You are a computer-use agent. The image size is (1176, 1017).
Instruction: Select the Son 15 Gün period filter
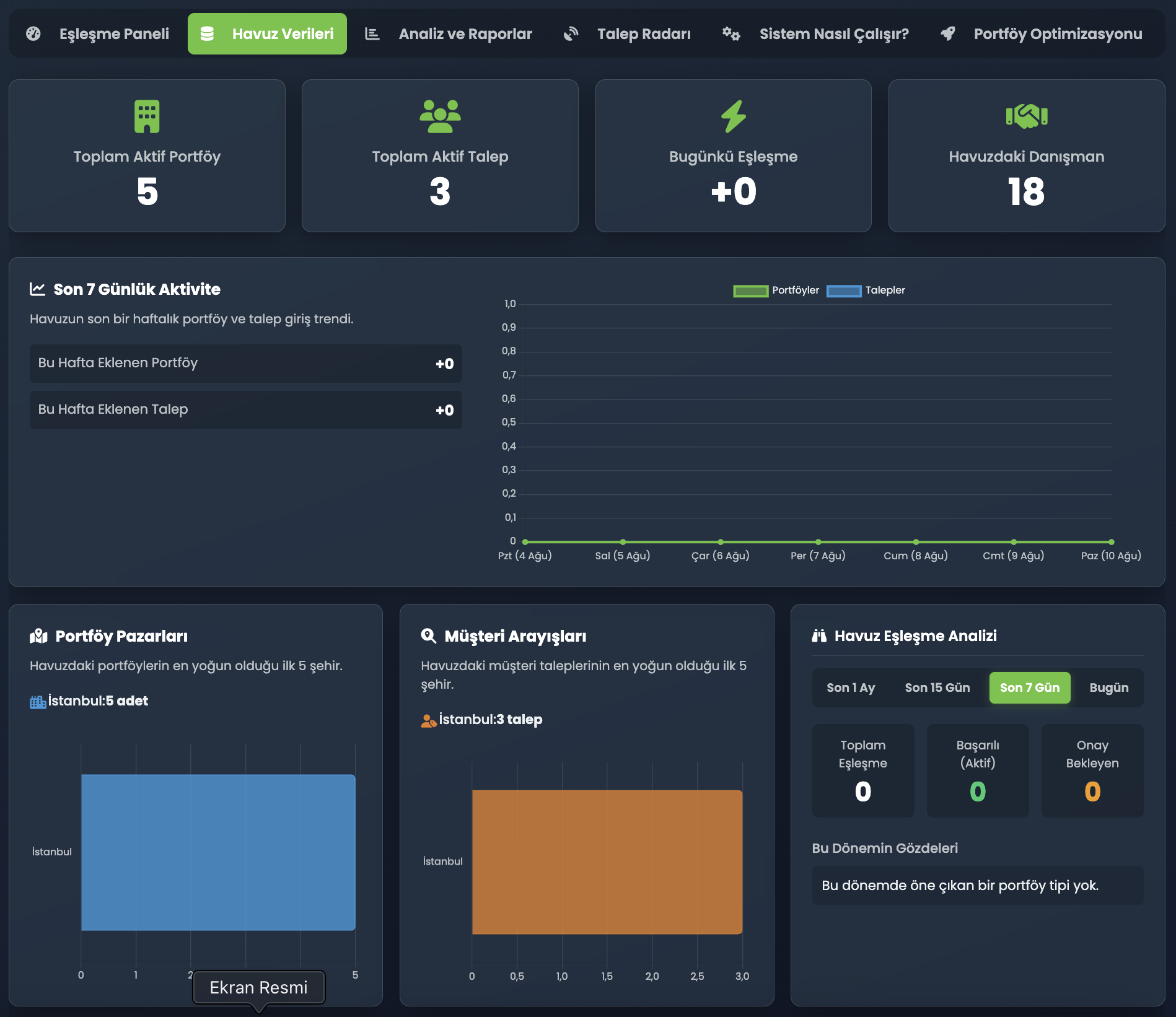pos(937,687)
